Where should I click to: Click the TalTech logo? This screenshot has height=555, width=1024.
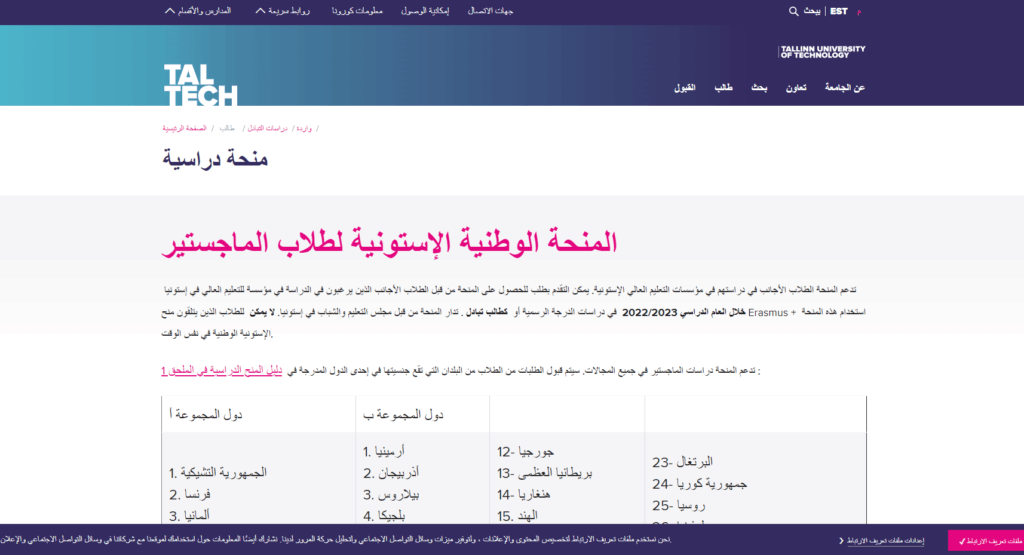point(201,85)
